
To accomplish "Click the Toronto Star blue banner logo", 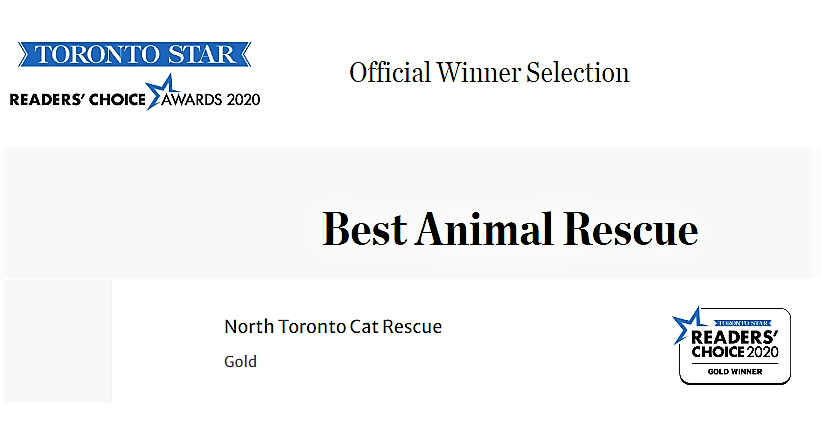I will [x=134, y=54].
